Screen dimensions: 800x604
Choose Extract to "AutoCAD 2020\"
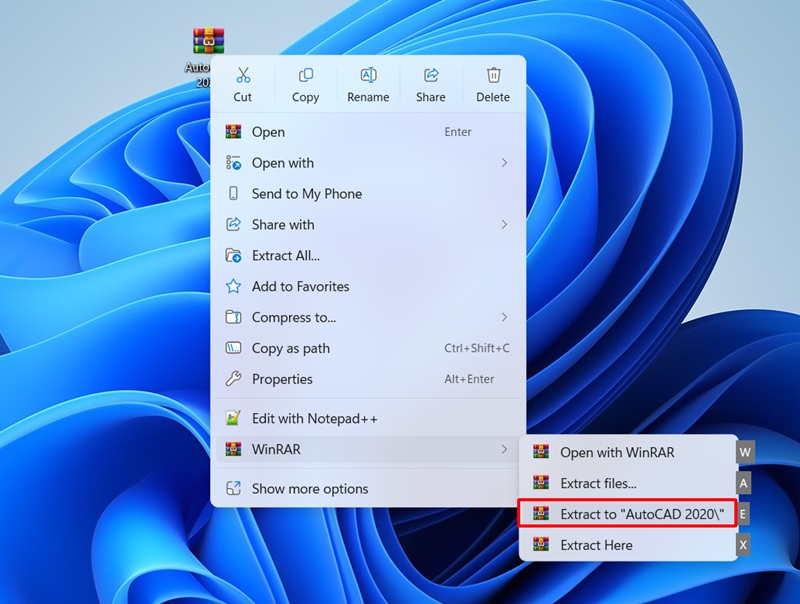click(628, 514)
